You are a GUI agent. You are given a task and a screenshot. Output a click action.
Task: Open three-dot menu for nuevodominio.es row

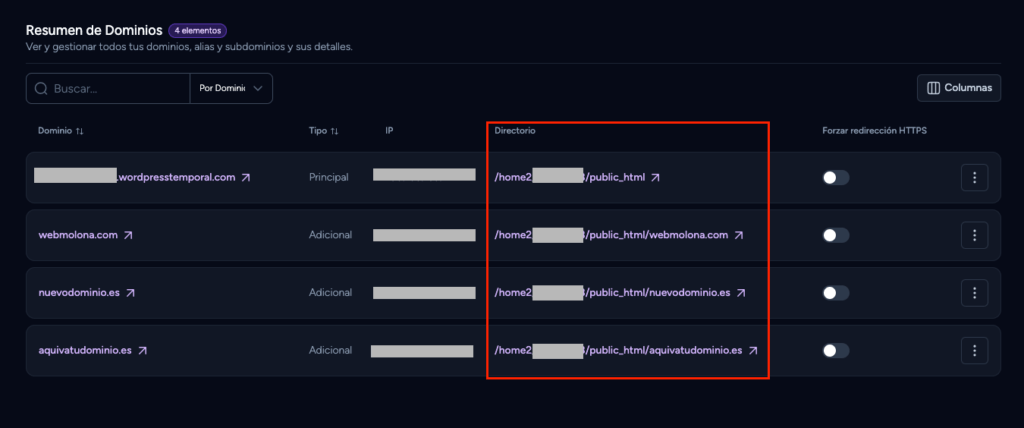(x=974, y=293)
